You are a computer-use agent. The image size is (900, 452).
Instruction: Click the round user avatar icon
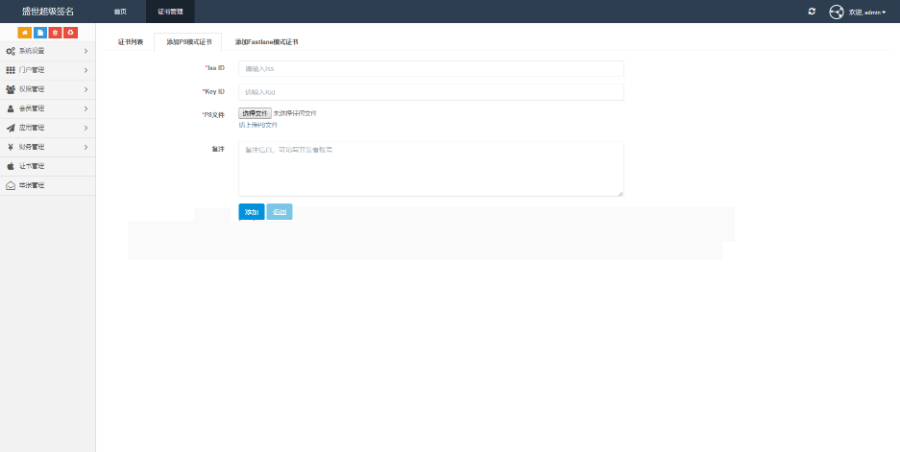pos(836,11)
